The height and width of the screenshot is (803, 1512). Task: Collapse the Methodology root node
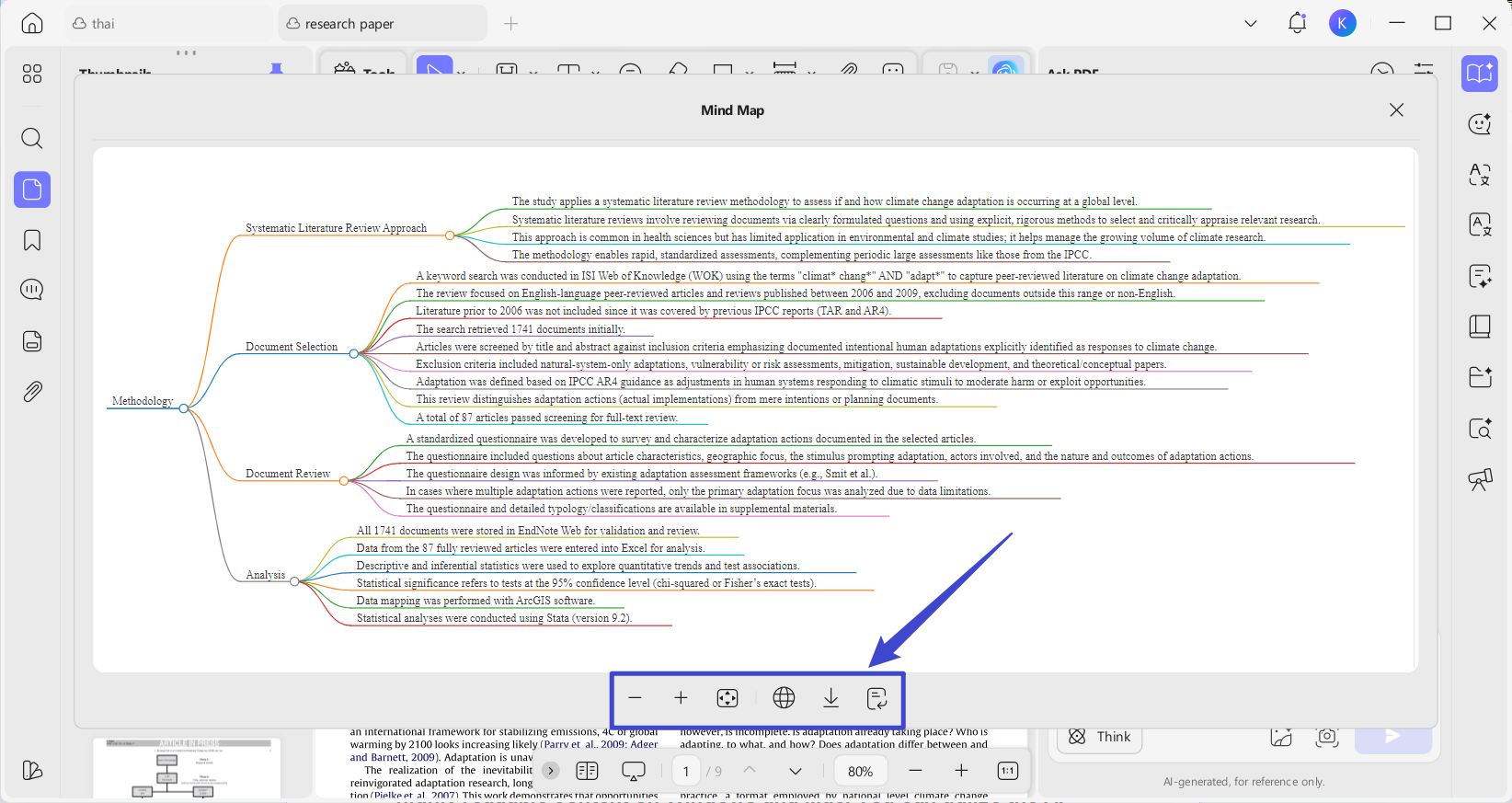[x=184, y=408]
